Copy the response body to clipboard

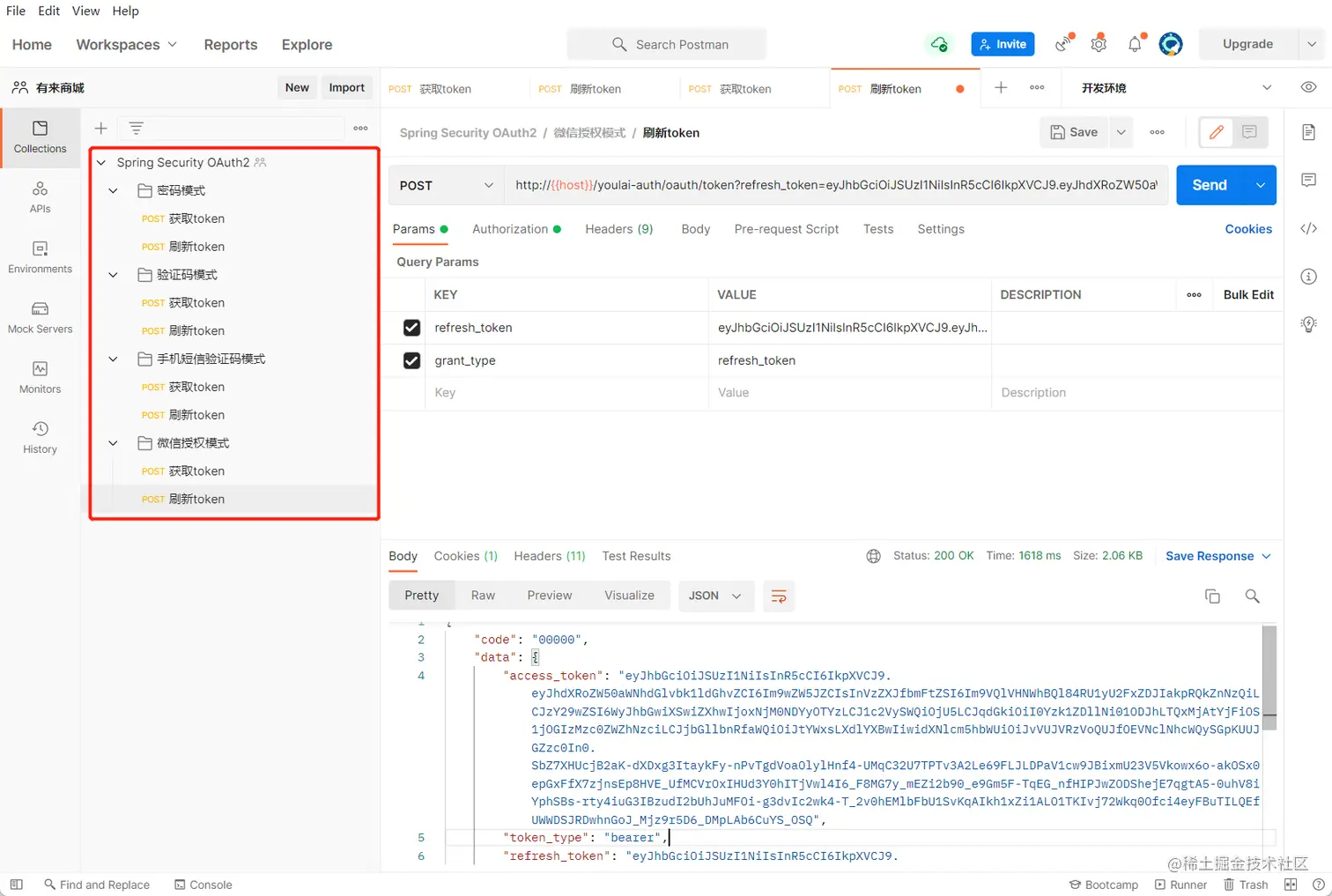tap(1212, 596)
